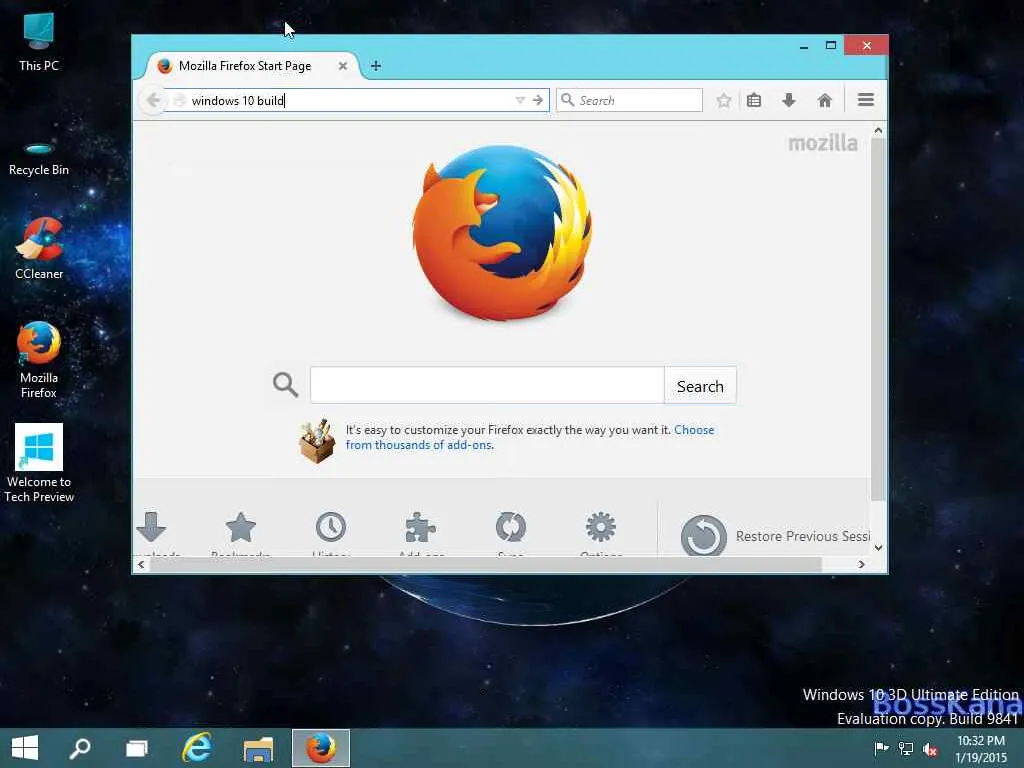Screen dimensions: 1024x768
Task: Click the vertical scrollbar up arrow
Action: (x=878, y=131)
